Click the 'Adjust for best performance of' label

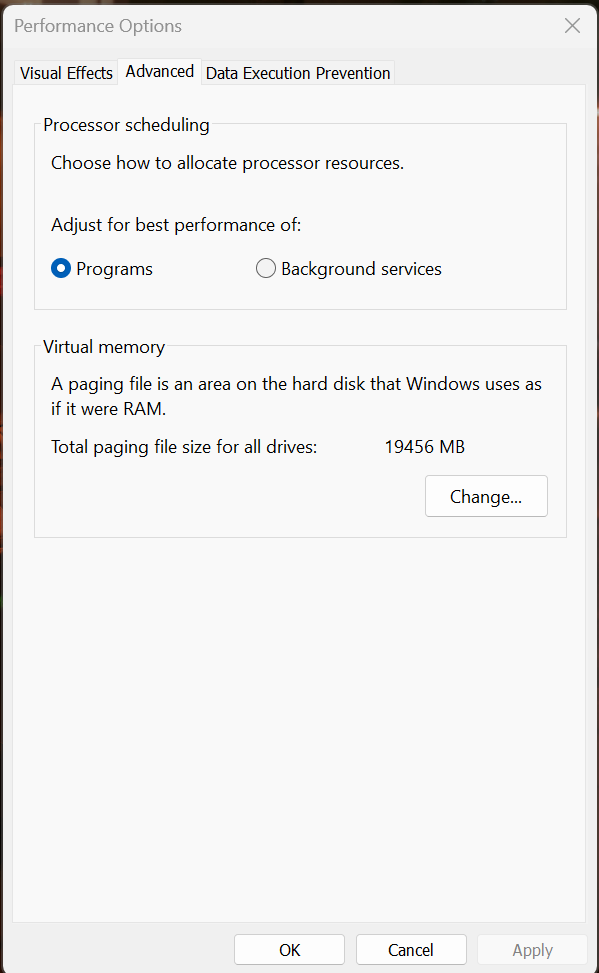tap(176, 225)
